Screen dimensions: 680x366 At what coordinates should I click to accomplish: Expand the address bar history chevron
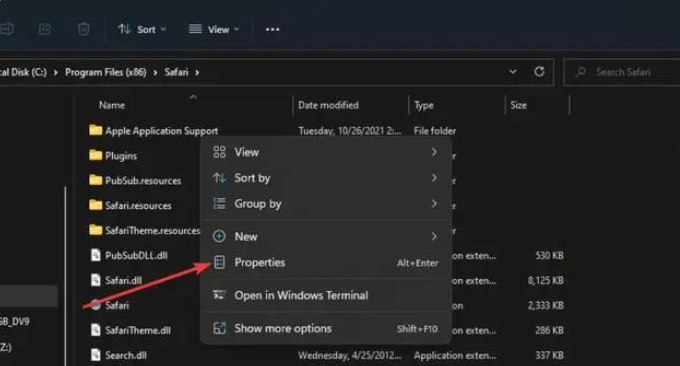tap(513, 72)
